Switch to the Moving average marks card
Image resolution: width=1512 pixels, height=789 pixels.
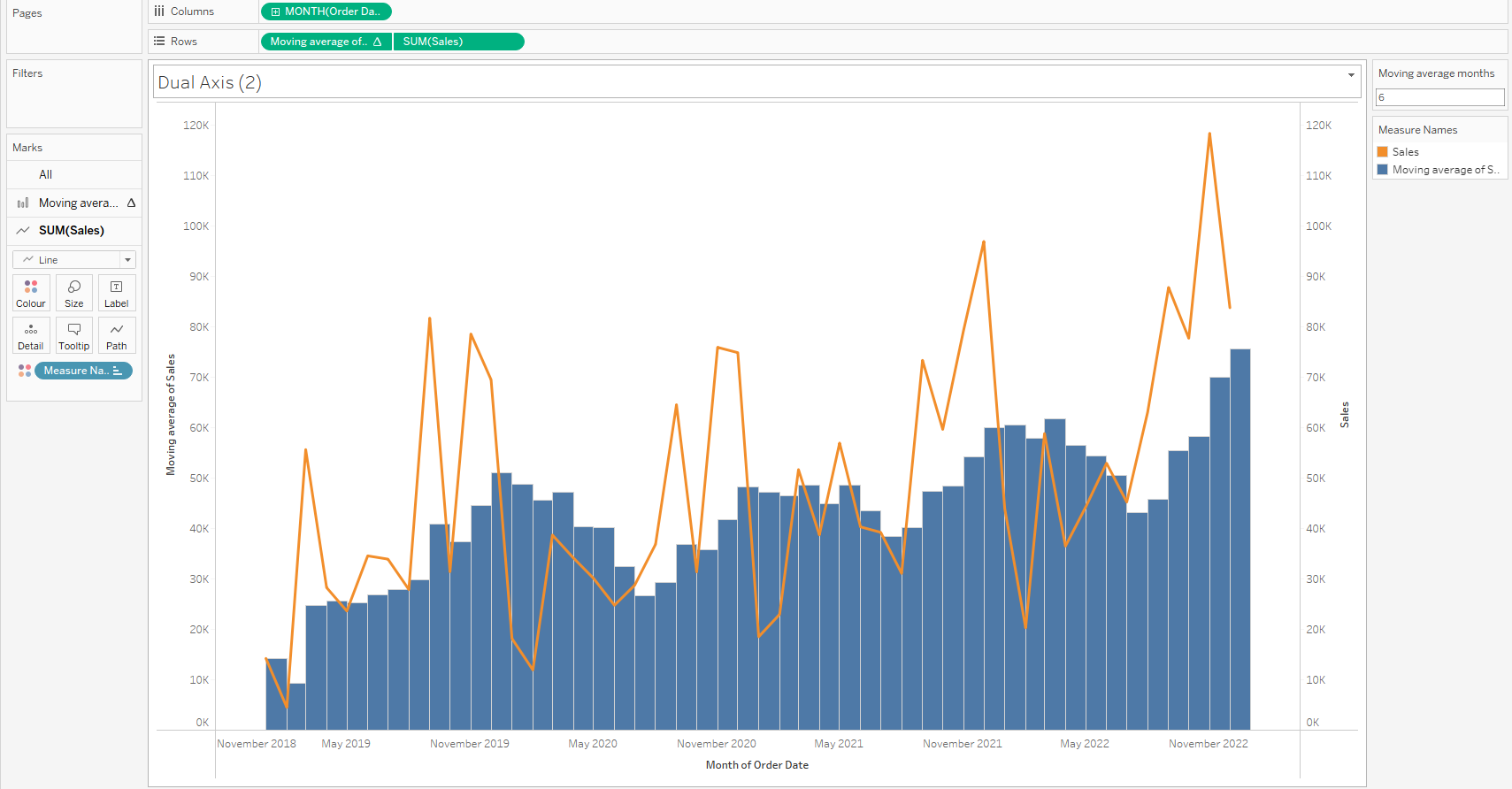74,203
